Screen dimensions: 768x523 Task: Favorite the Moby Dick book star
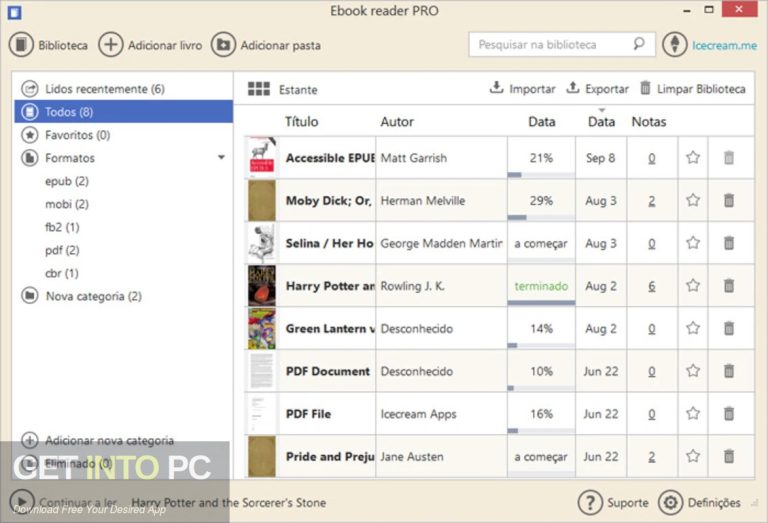point(693,200)
